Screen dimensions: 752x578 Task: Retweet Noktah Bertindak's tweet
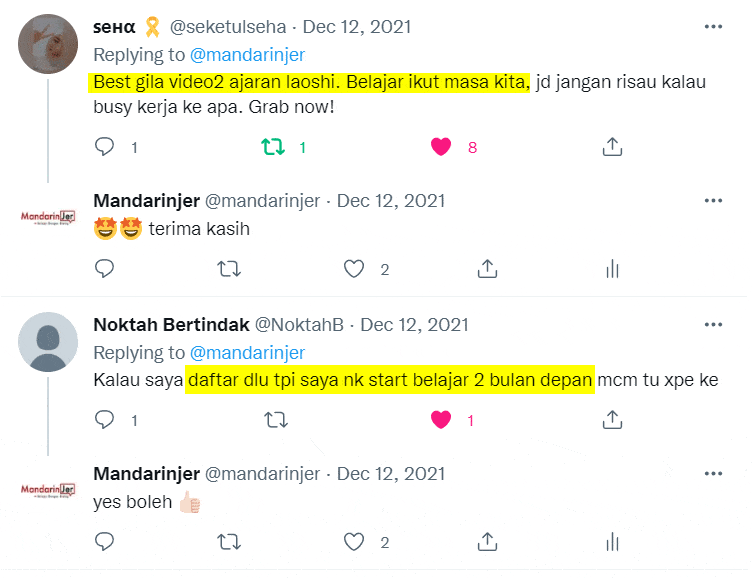click(x=272, y=421)
